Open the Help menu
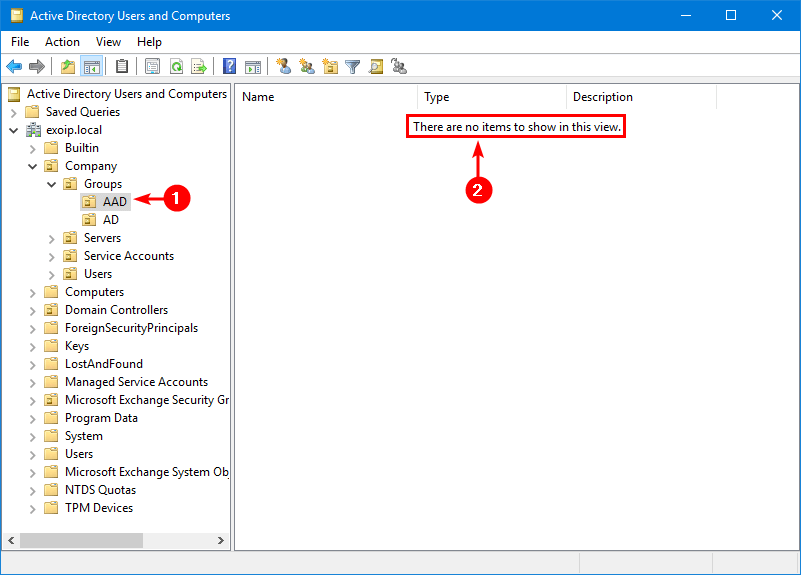Viewport: 801px width, 575px height. coord(149,42)
